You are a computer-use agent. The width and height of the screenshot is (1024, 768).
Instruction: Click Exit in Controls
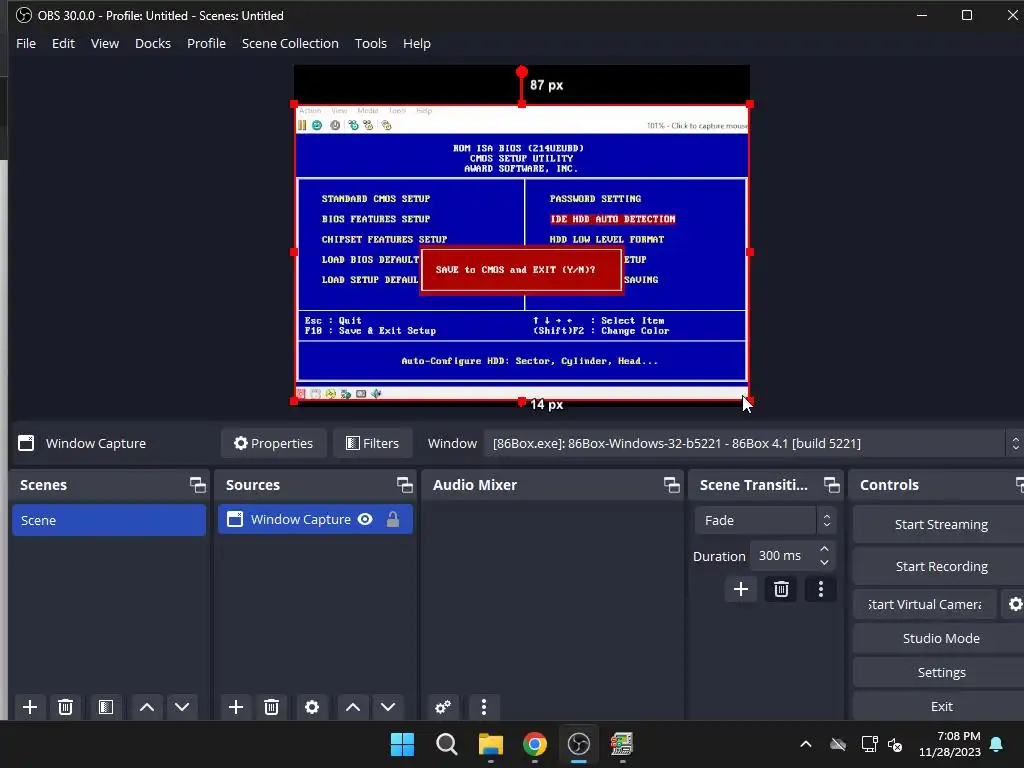pos(940,706)
